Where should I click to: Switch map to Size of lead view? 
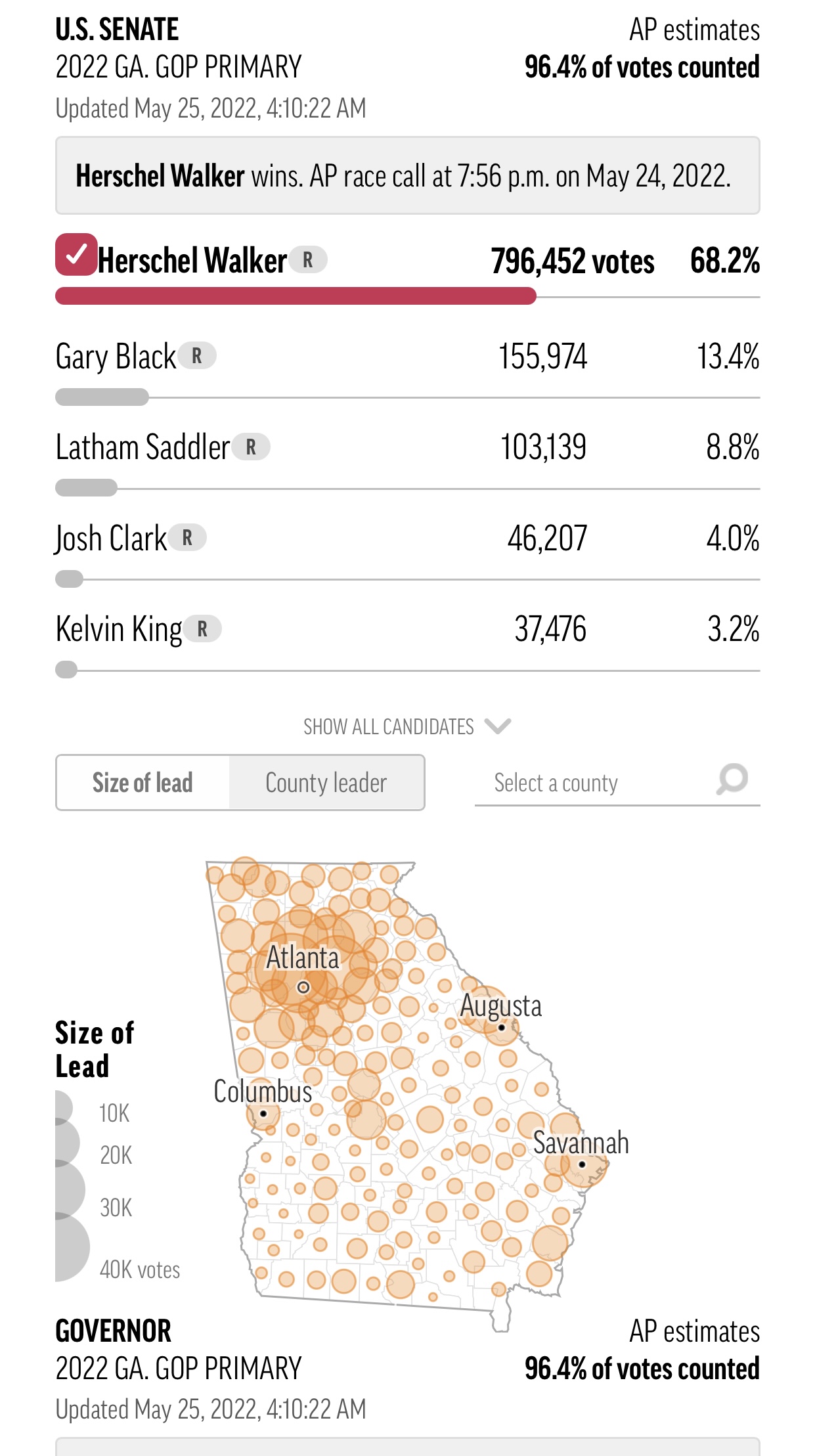click(143, 783)
